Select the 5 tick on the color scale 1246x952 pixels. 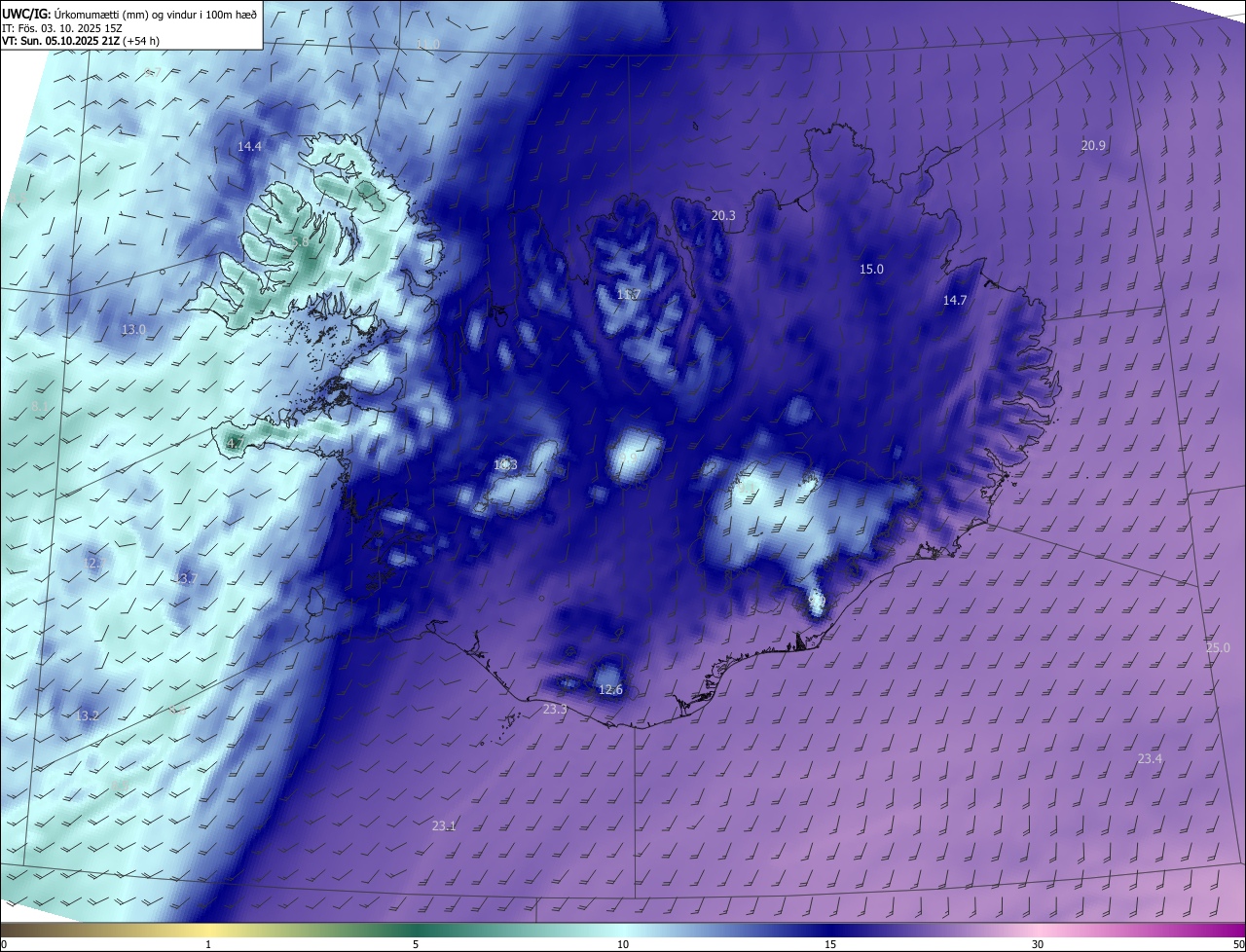click(x=416, y=944)
